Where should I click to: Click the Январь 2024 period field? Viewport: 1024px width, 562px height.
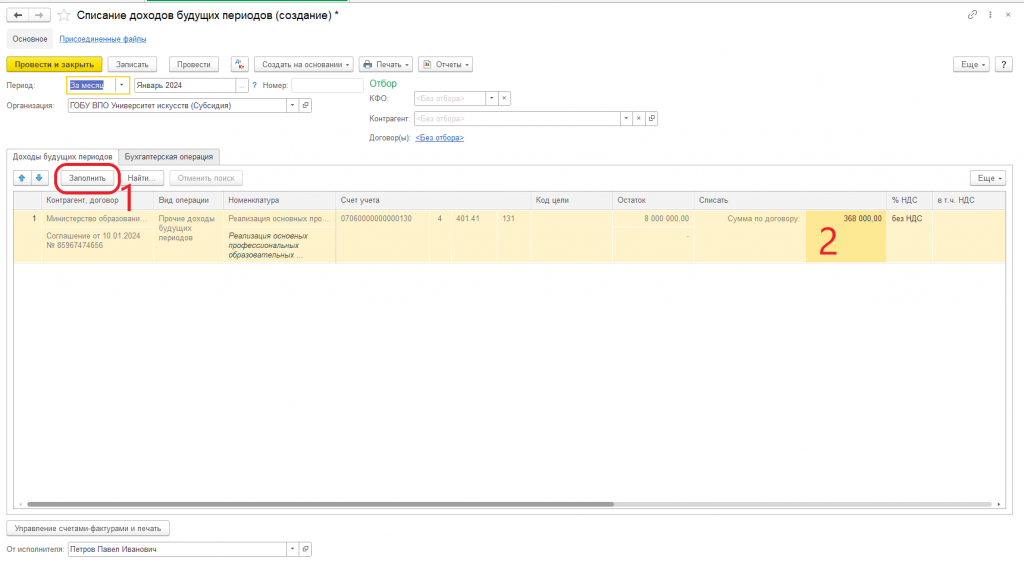coord(185,86)
